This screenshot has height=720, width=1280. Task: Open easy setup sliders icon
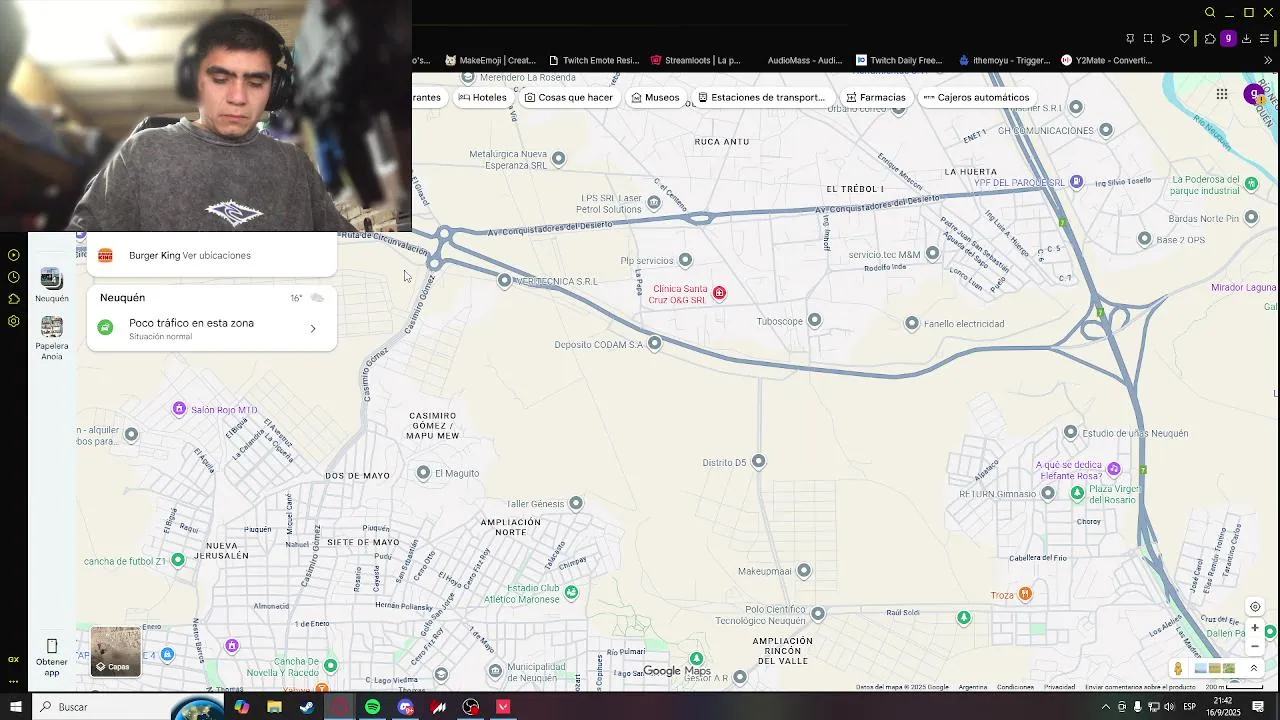coord(1266,39)
